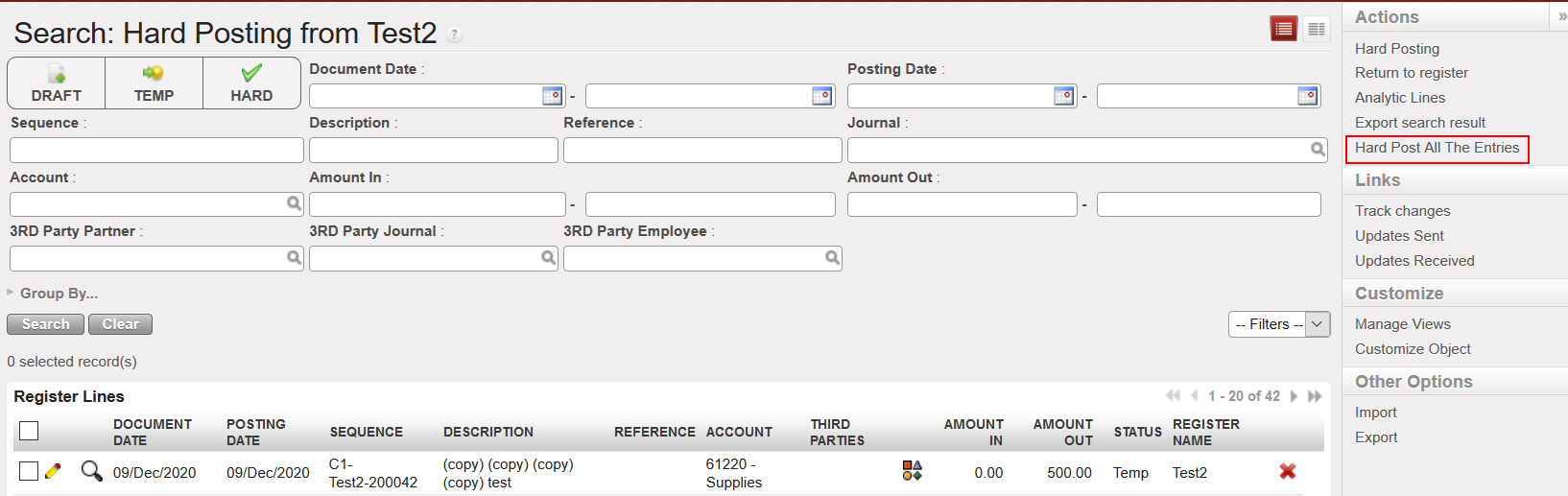Click Hard Post All The Entries action
Image resolution: width=1568 pixels, height=496 pixels.
coord(1437,148)
